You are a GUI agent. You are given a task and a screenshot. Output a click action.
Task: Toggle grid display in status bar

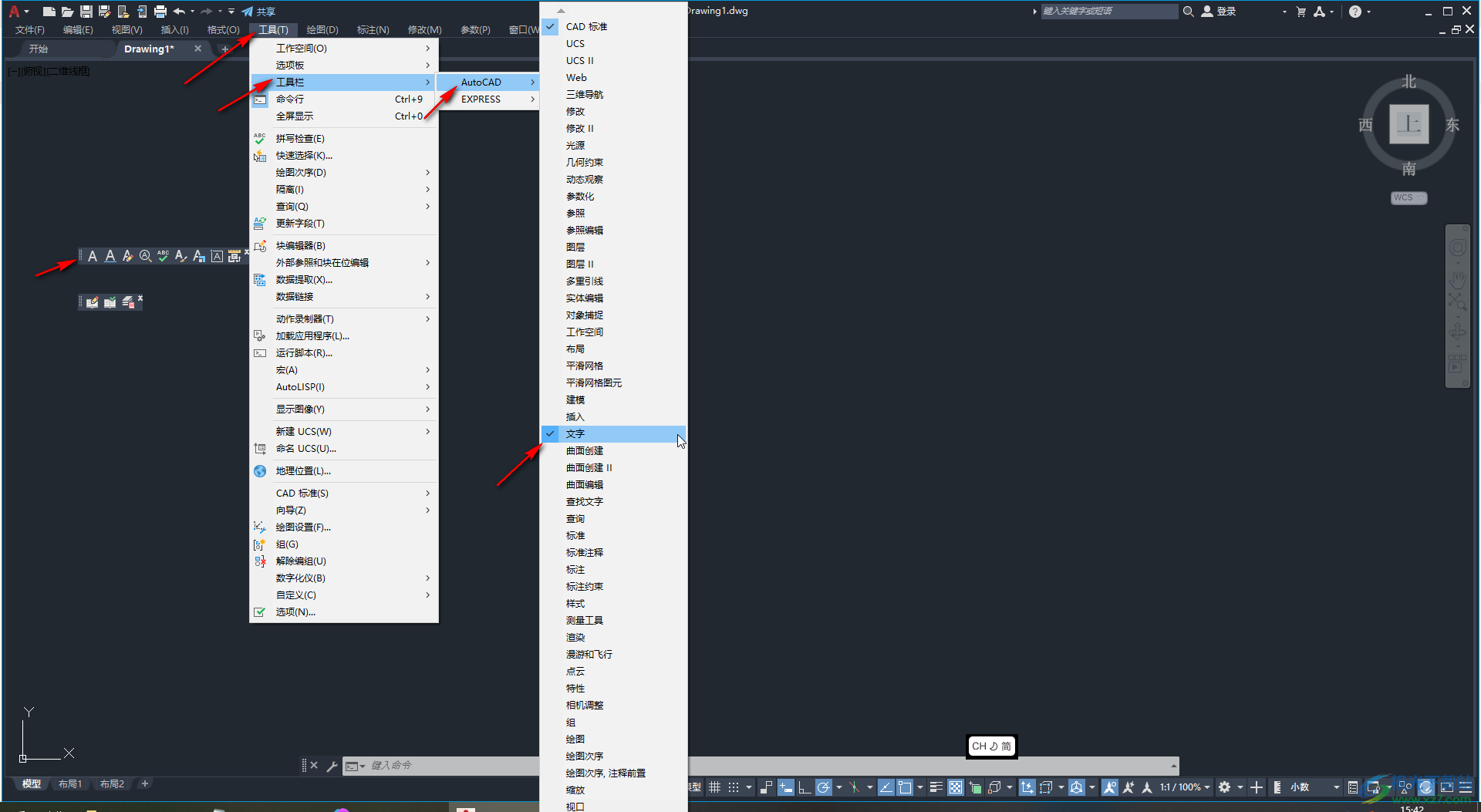point(715,787)
